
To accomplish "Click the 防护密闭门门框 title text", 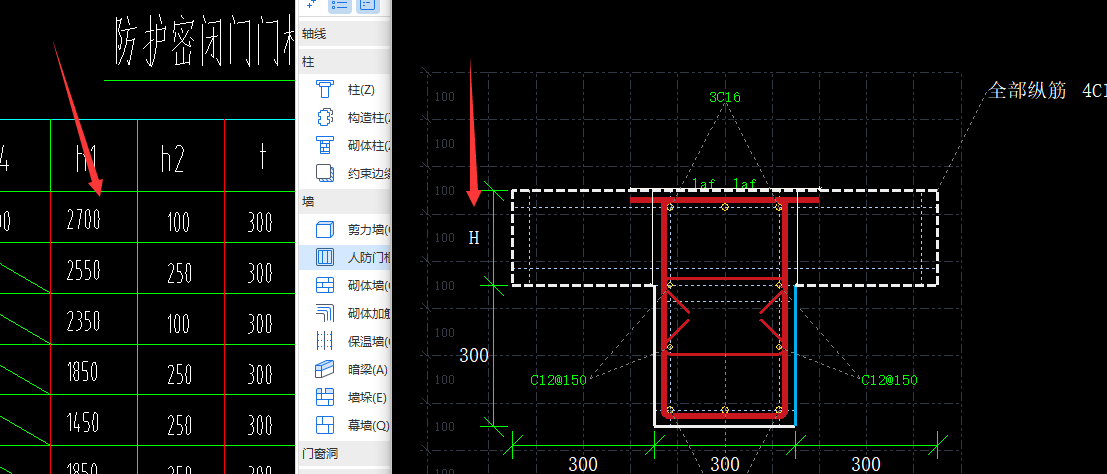I will (x=205, y=42).
